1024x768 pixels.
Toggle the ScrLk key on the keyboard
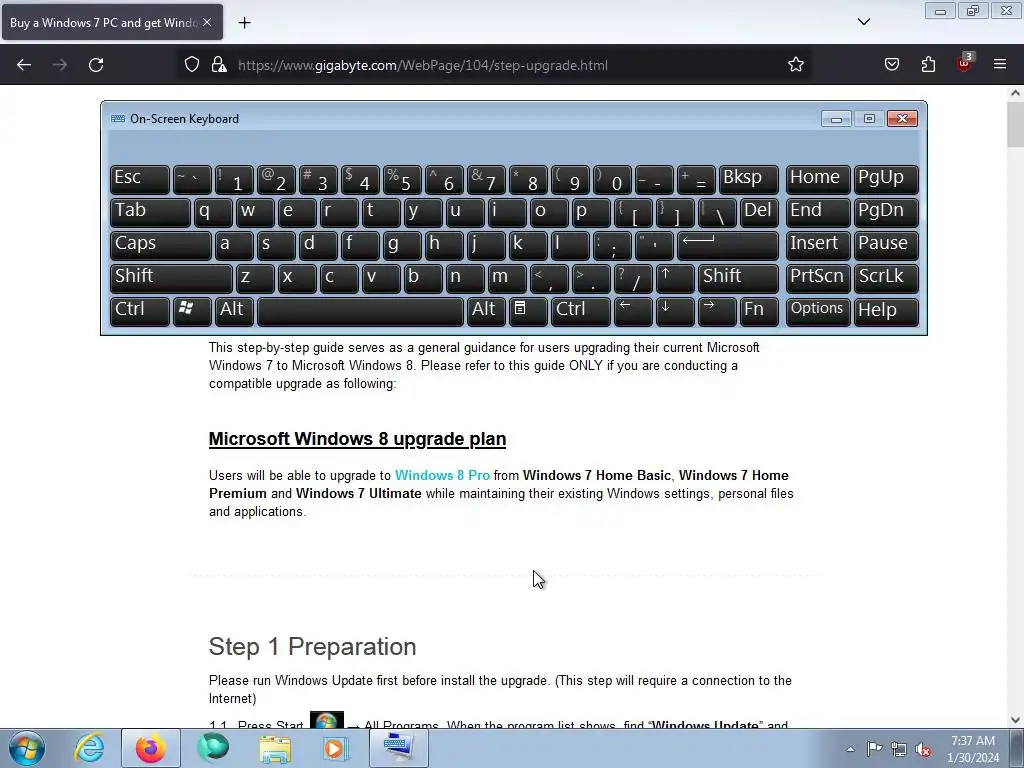point(886,278)
